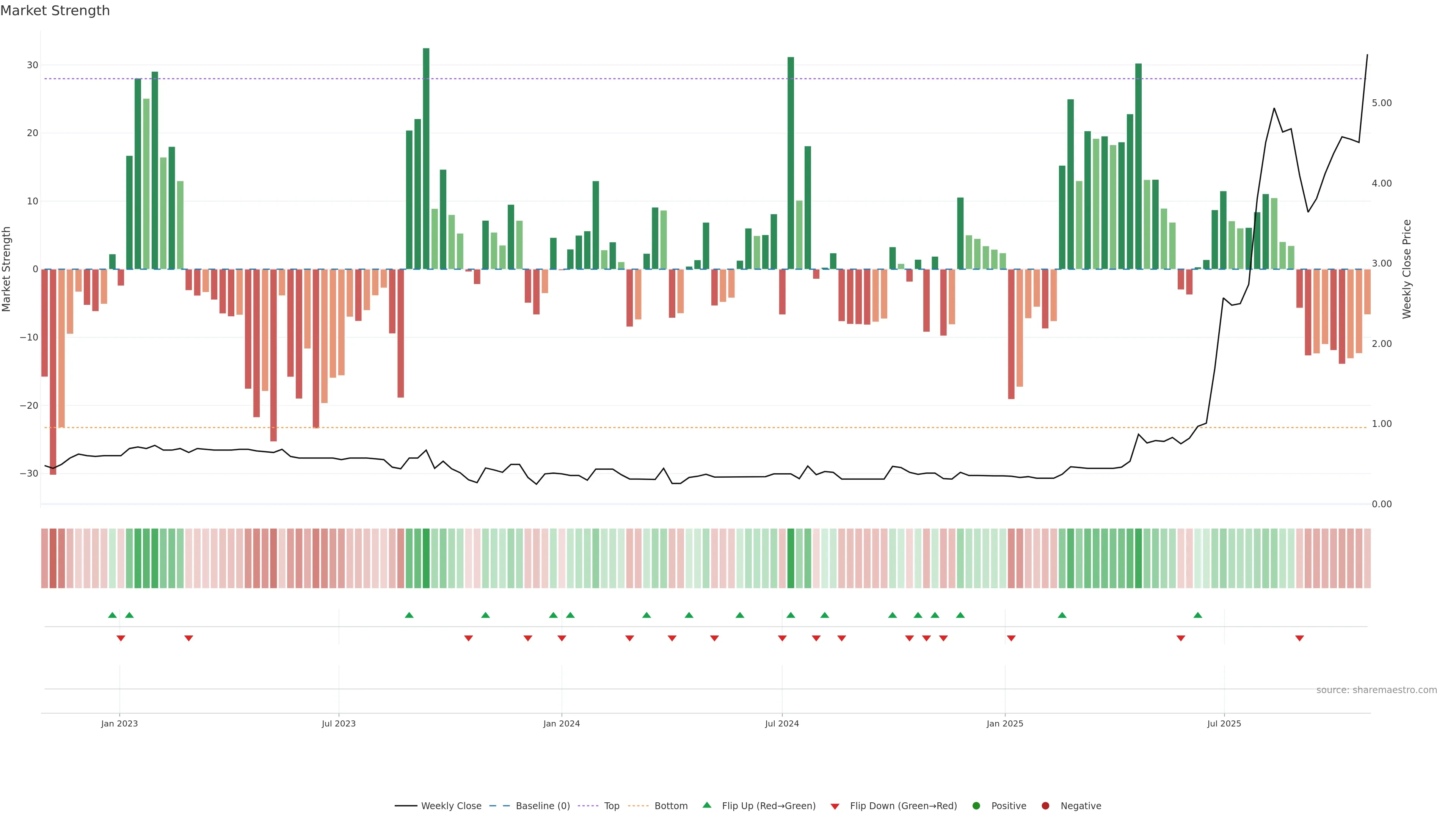The width and height of the screenshot is (1456, 819).
Task: Click the Negative red circle legend icon
Action: tap(1045, 806)
